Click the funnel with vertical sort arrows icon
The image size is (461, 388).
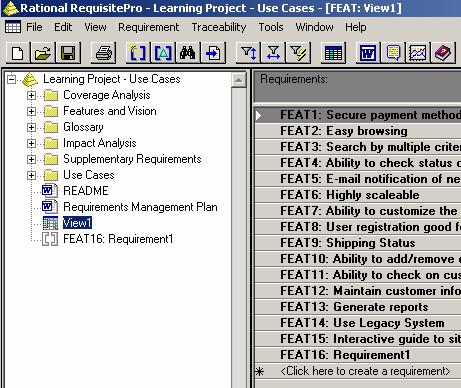249,53
